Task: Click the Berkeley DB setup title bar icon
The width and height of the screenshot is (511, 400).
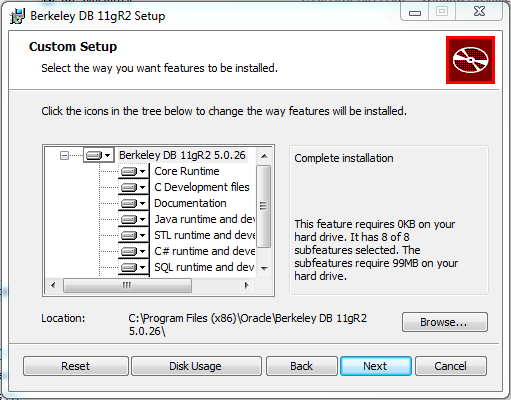Action: [x=17, y=16]
